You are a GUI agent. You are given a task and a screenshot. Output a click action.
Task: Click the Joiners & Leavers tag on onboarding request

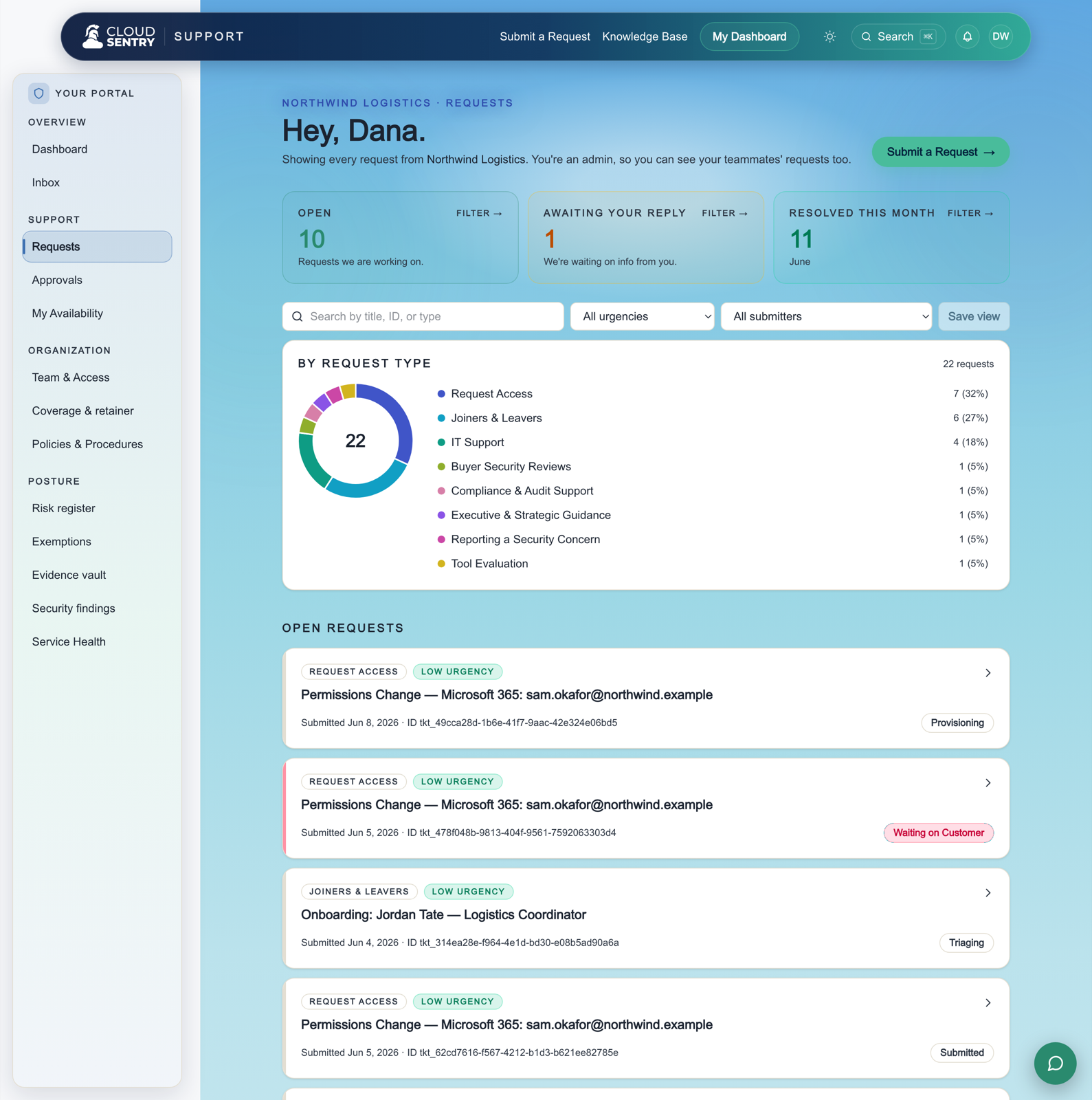point(359,892)
